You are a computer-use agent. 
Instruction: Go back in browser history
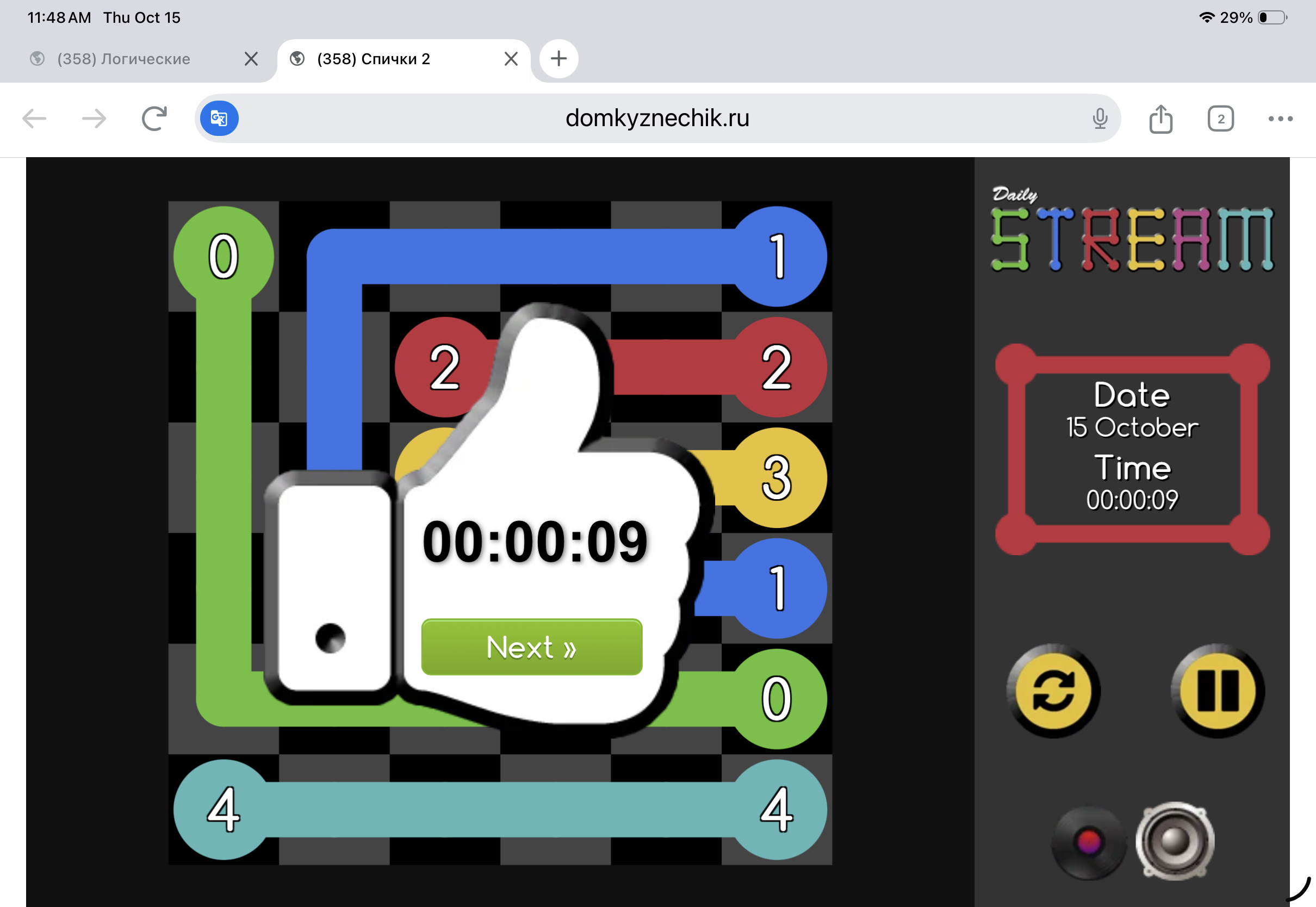click(34, 119)
